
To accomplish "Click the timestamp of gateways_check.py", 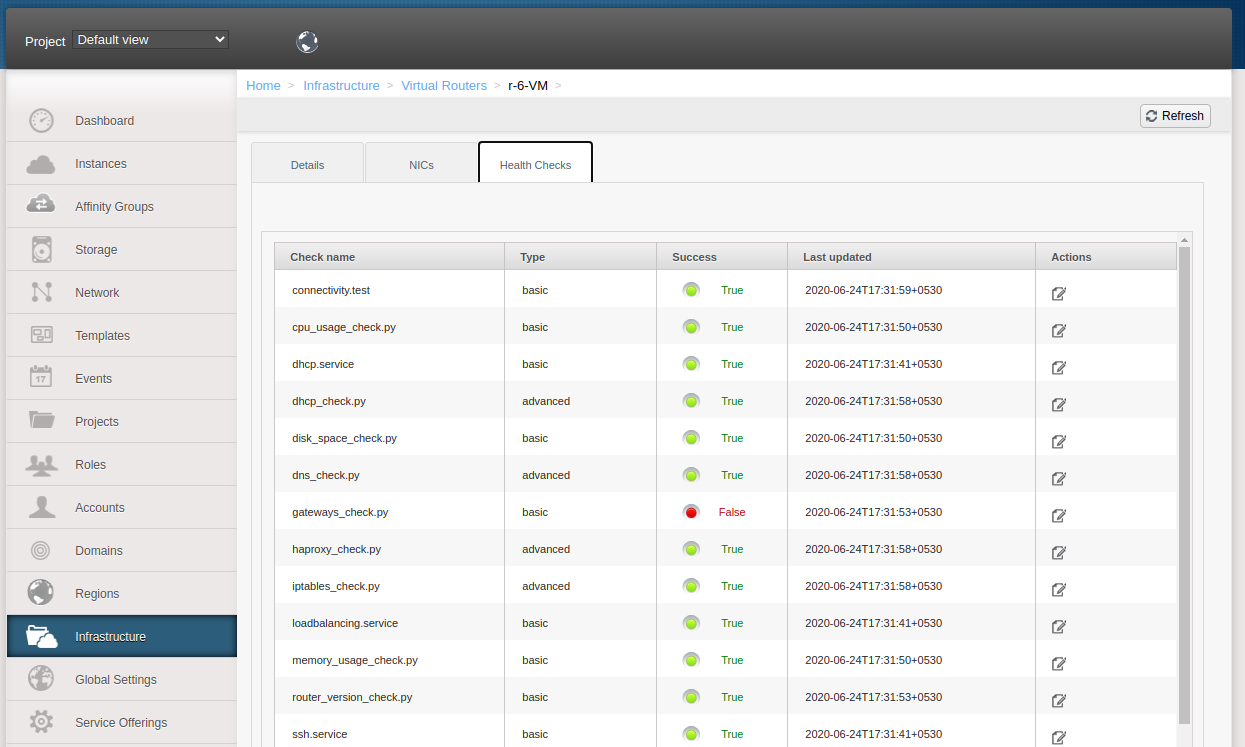I will click(x=873, y=512).
